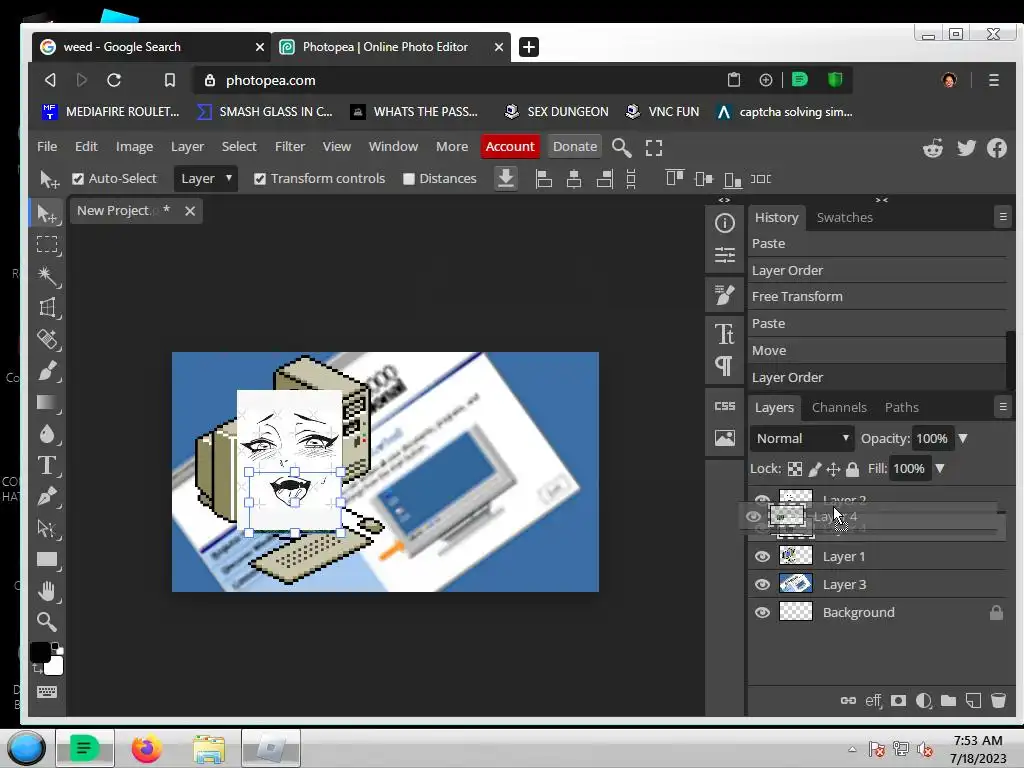The image size is (1024, 768).
Task: Open the Fill slider dropdown arrow
Action: pos(940,468)
